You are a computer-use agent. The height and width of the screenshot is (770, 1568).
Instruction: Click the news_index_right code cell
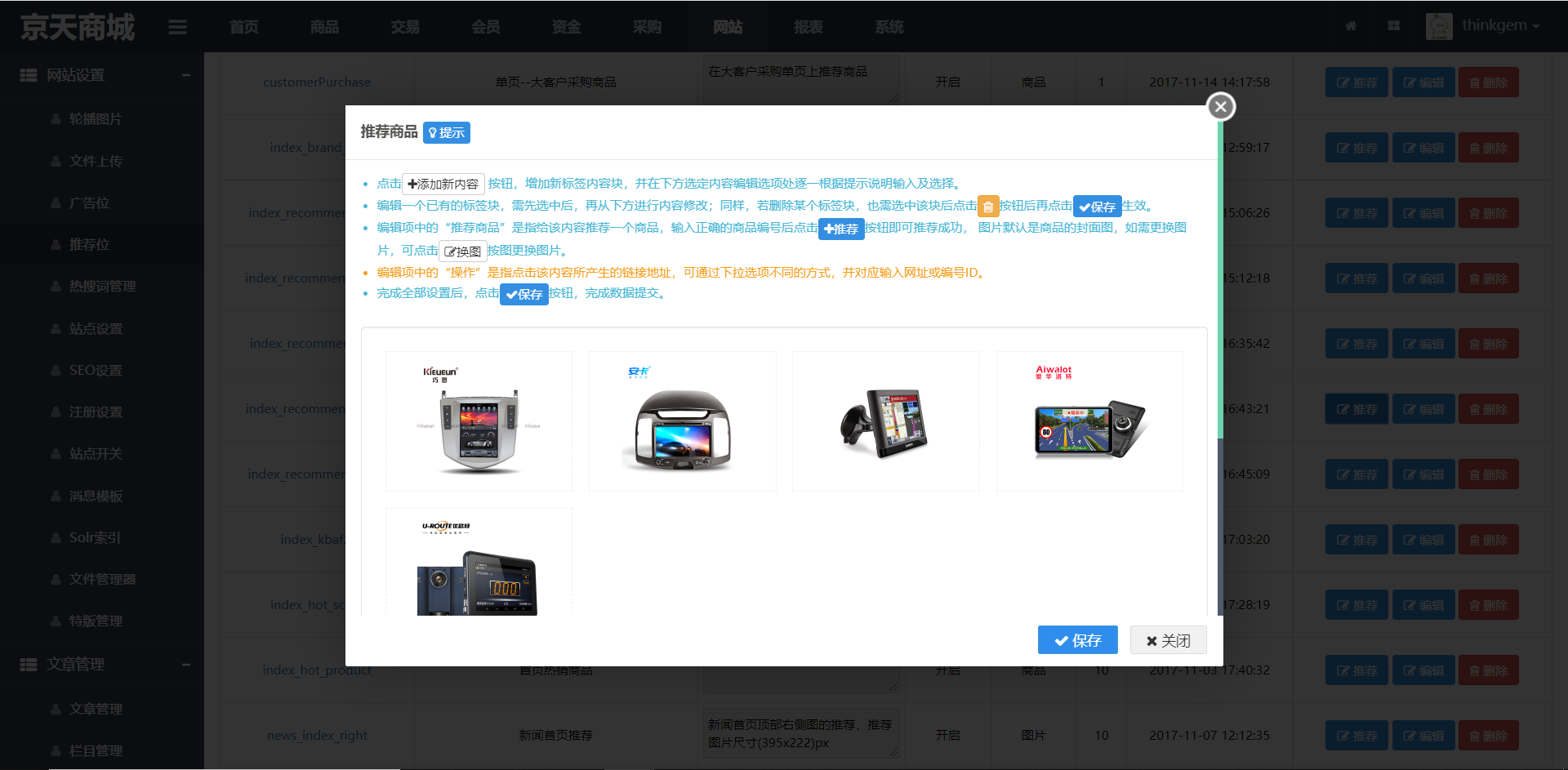click(317, 736)
